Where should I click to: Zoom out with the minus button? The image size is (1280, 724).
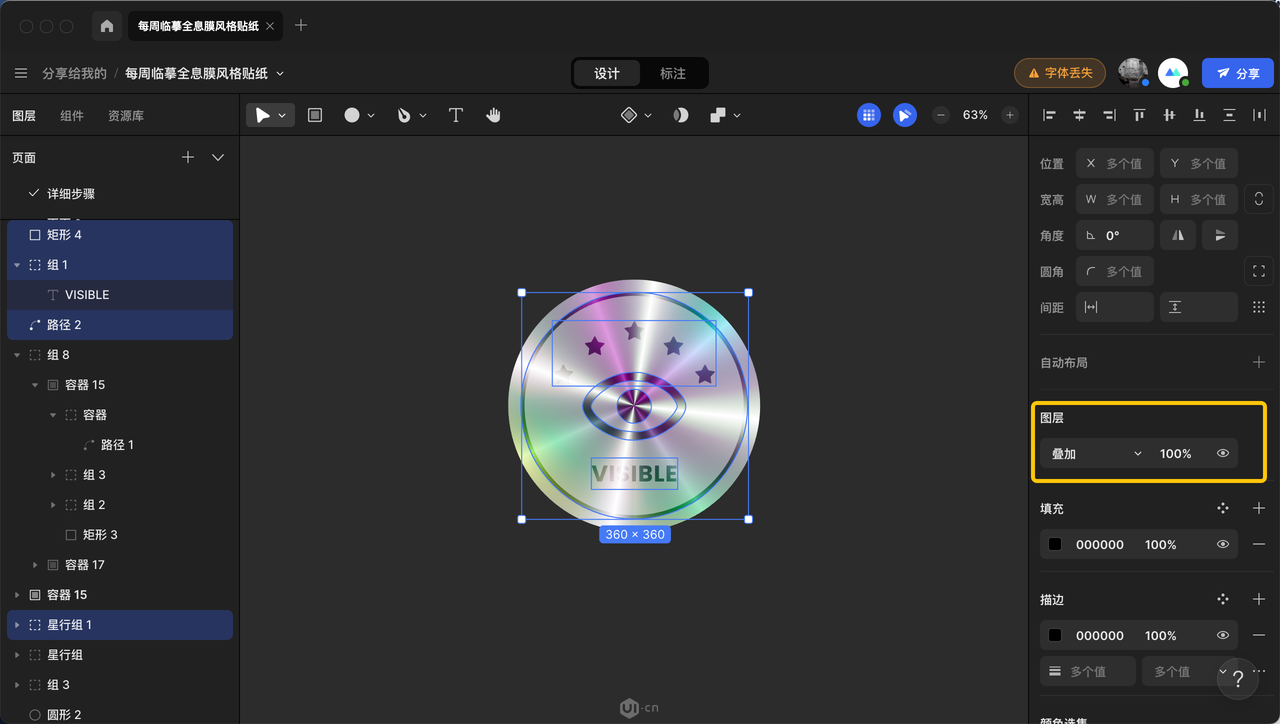tap(941, 115)
